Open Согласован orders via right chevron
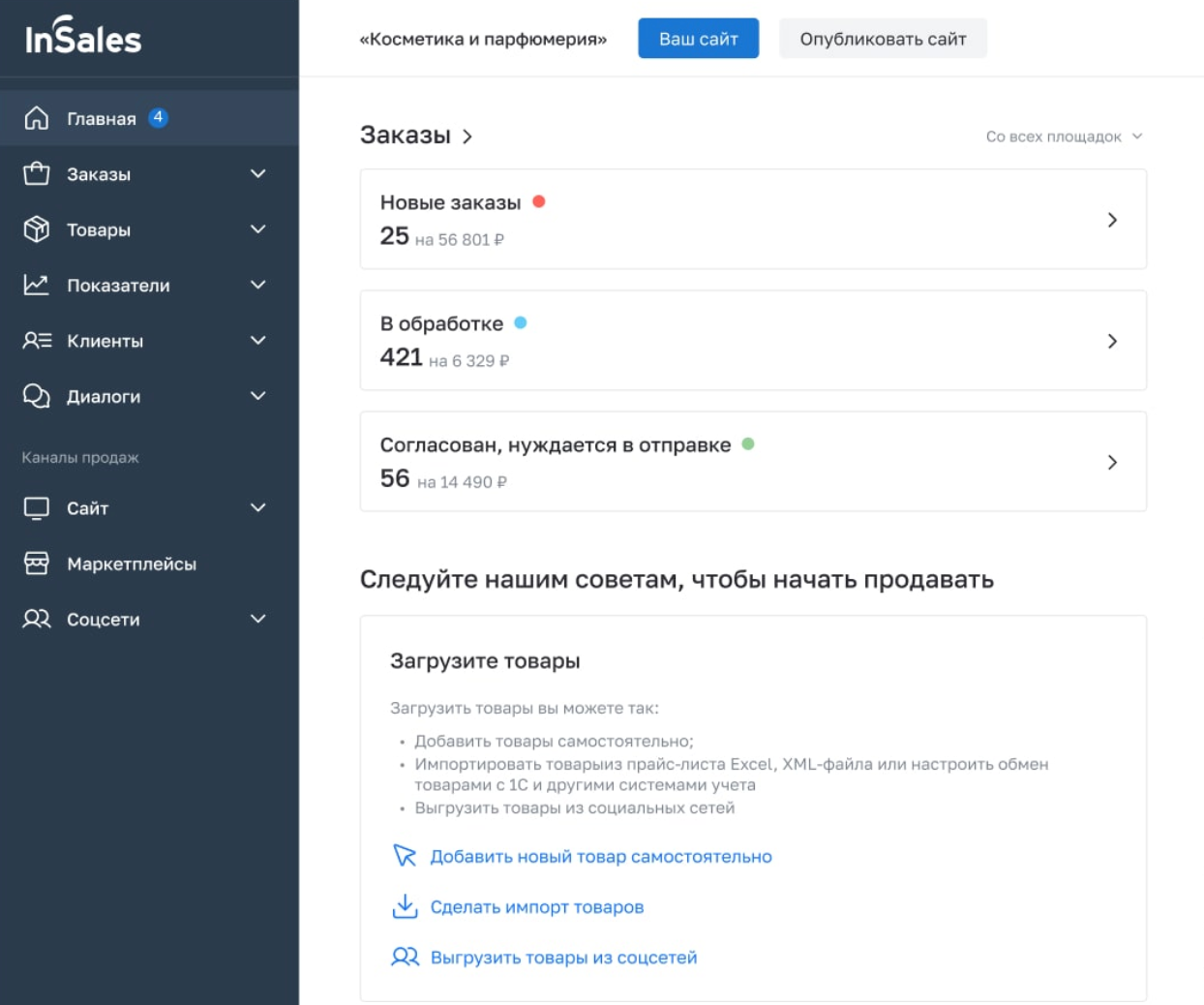Screen dimensions: 1204x1005 click(1112, 462)
